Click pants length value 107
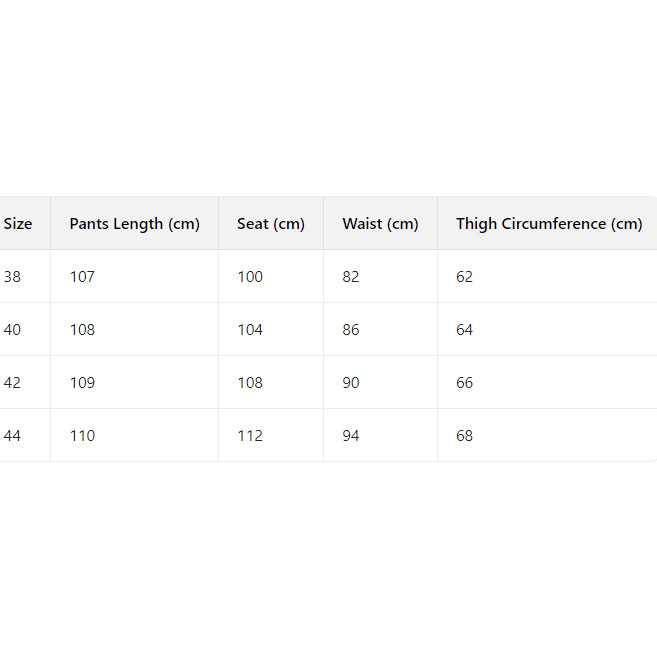 pyautogui.click(x=82, y=277)
